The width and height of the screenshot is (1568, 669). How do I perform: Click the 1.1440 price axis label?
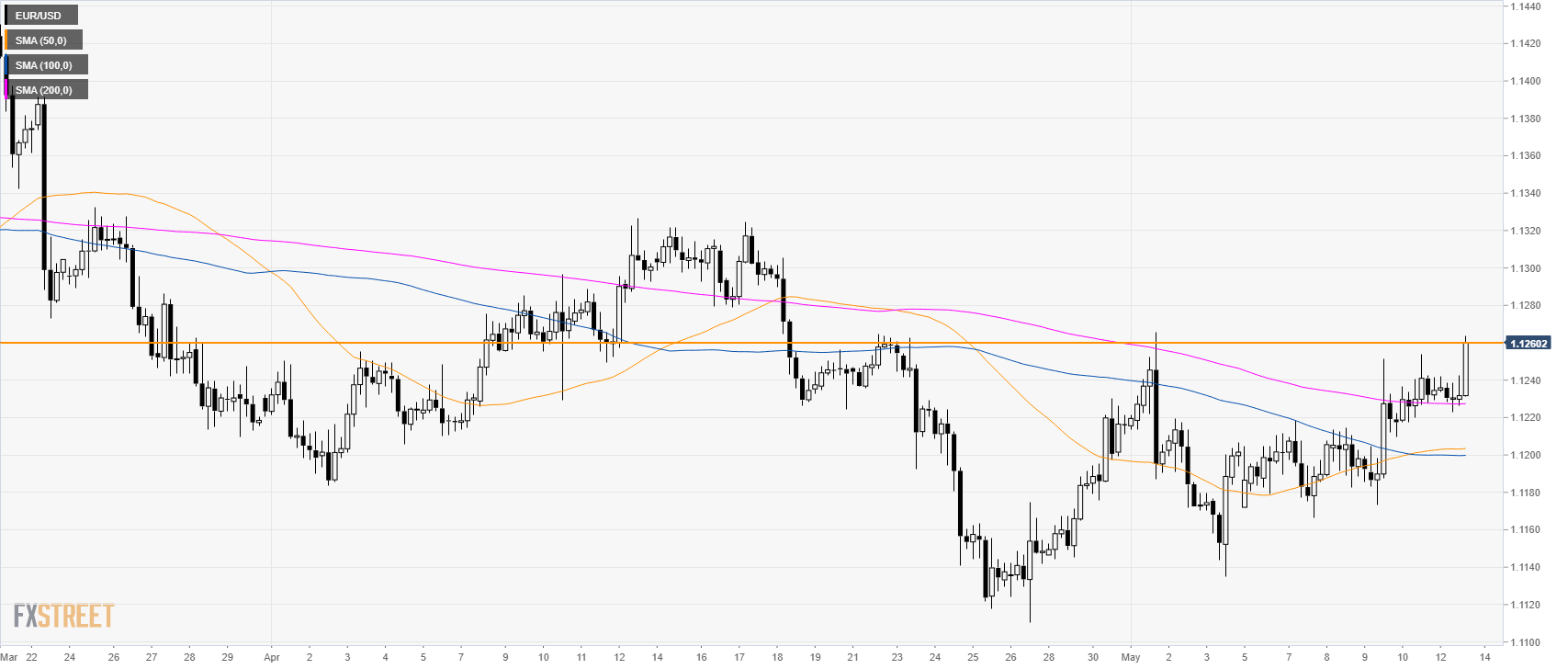click(1526, 6)
